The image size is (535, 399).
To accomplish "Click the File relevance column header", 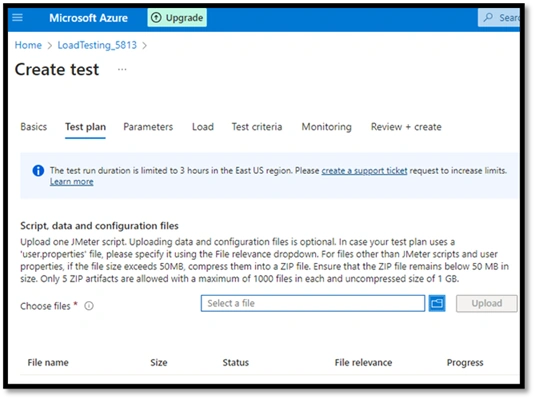I will click(363, 362).
